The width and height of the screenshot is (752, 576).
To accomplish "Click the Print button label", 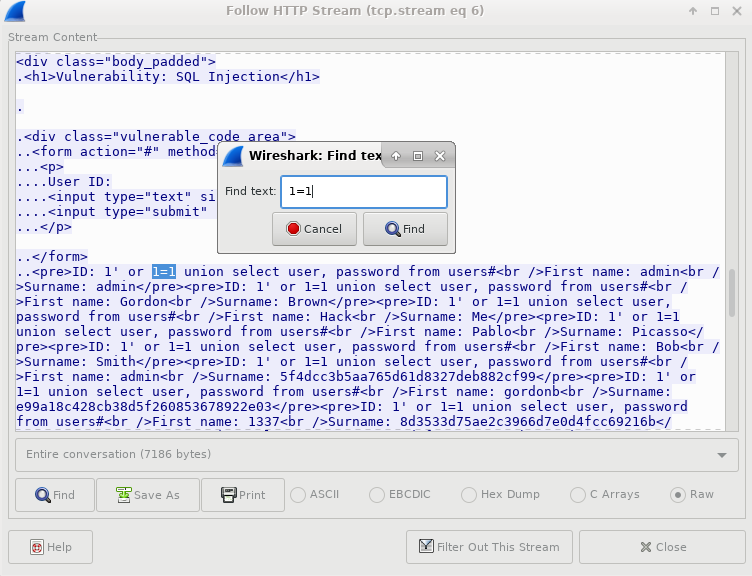I will click(252, 495).
